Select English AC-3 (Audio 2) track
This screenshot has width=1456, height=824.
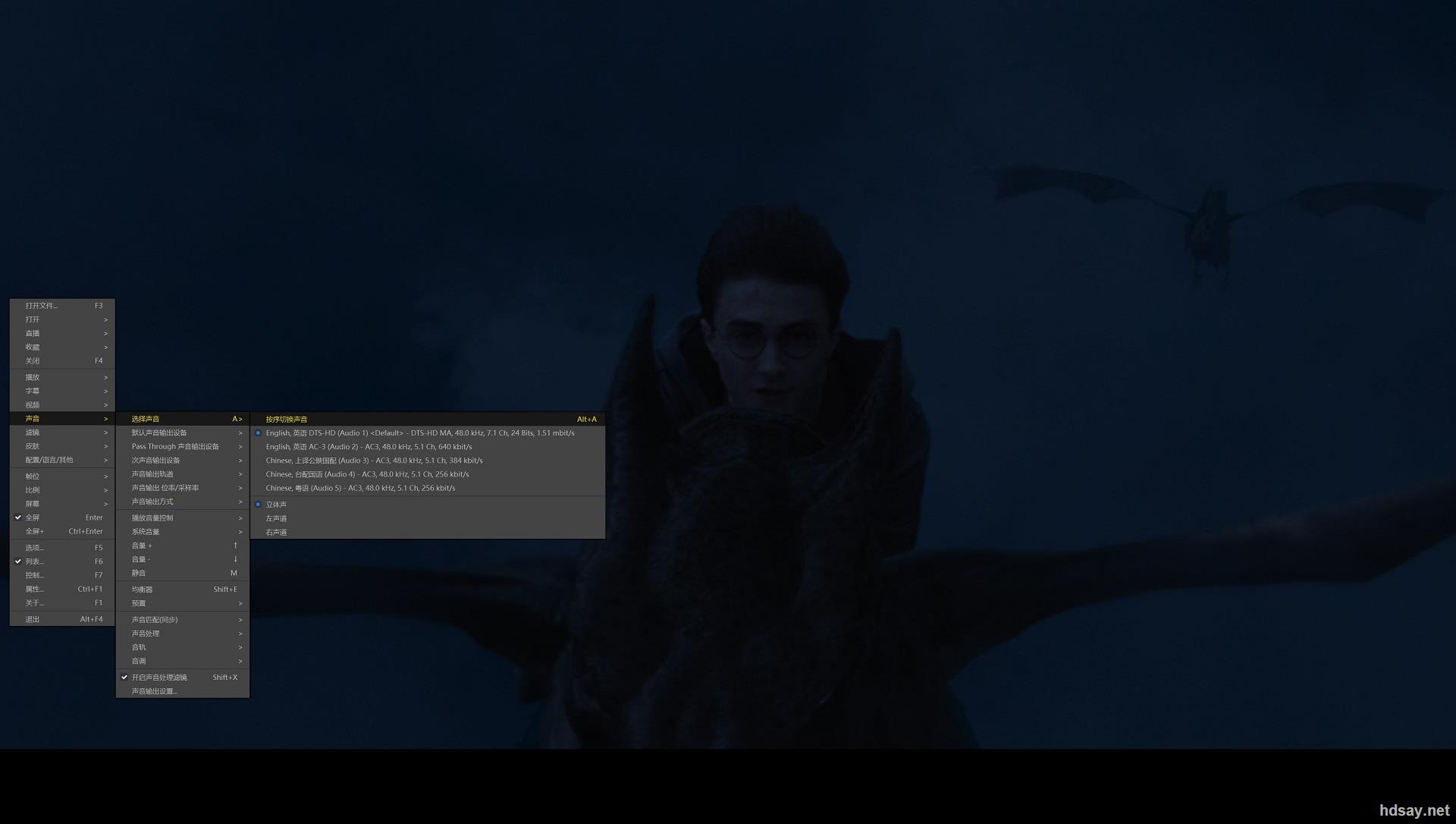tap(428, 446)
